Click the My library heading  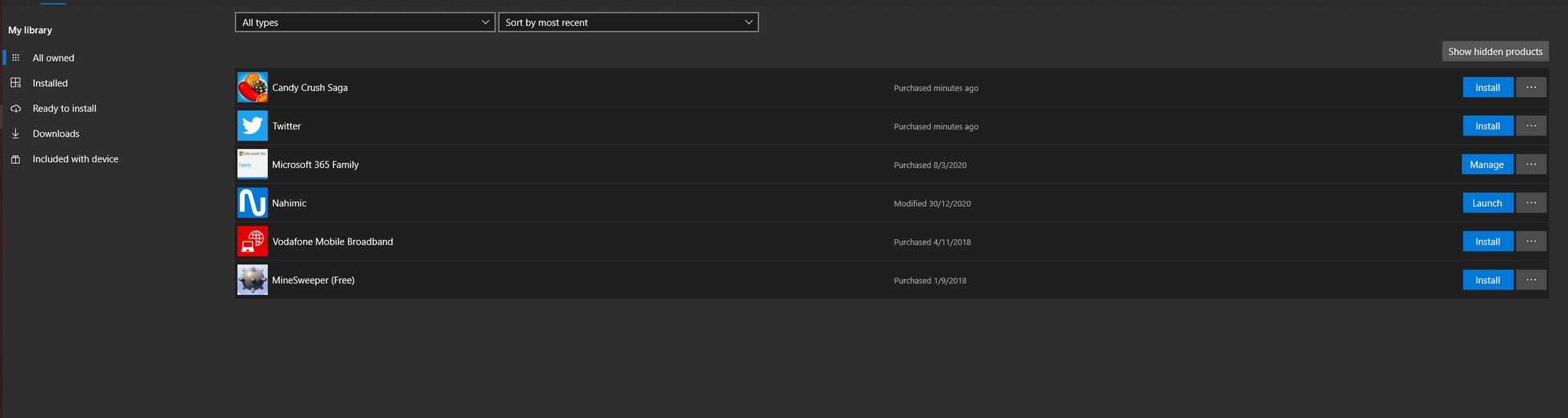[x=30, y=30]
